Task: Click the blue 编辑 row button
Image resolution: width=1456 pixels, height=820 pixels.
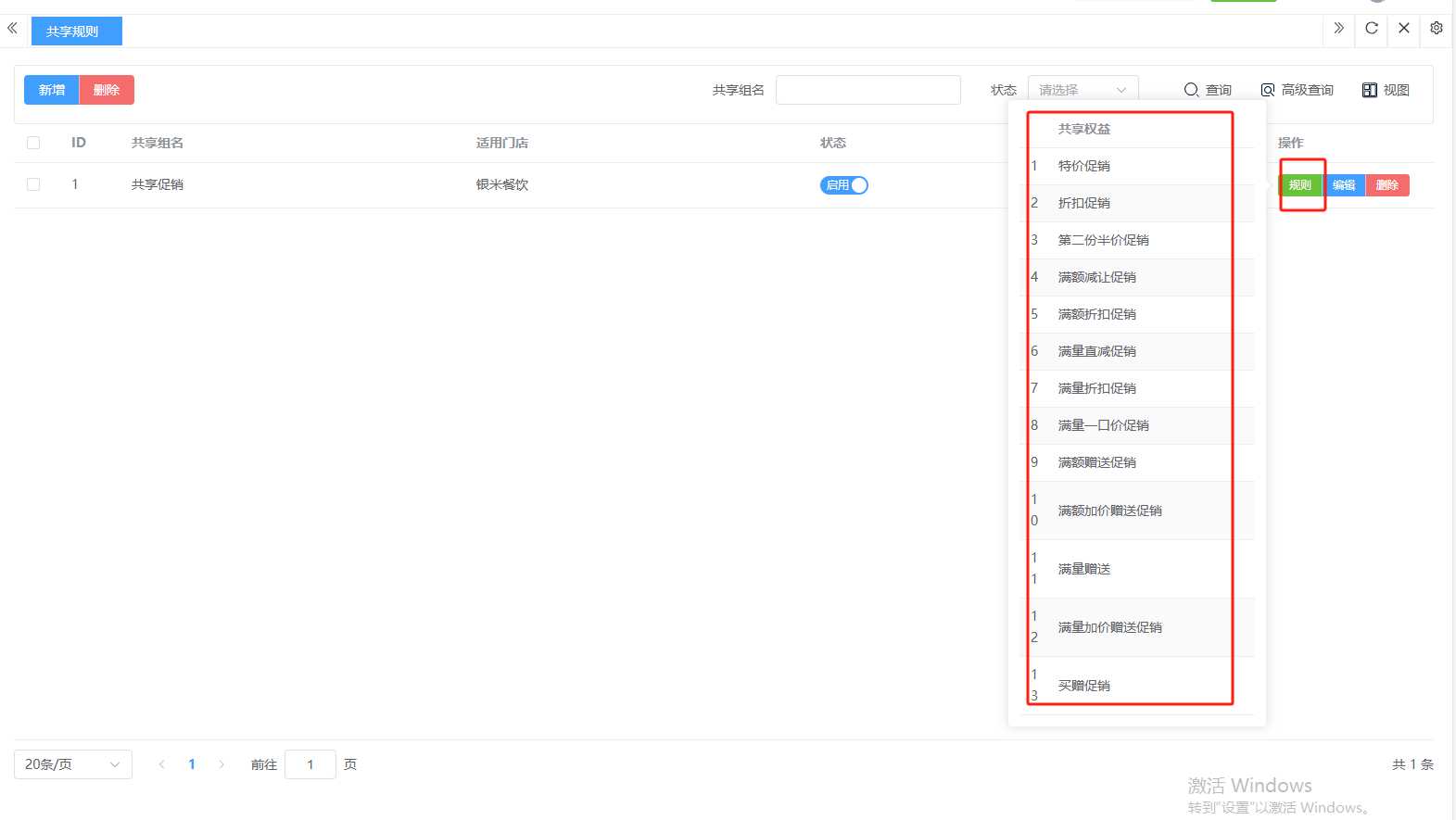Action: point(1344,185)
